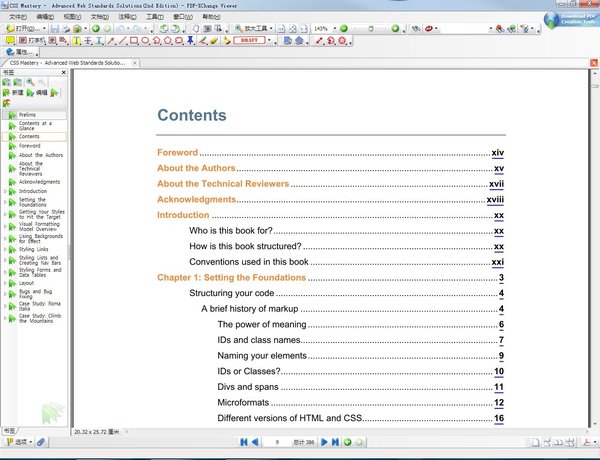Expand the Setting the Foundations bookmark

click(x=5, y=202)
